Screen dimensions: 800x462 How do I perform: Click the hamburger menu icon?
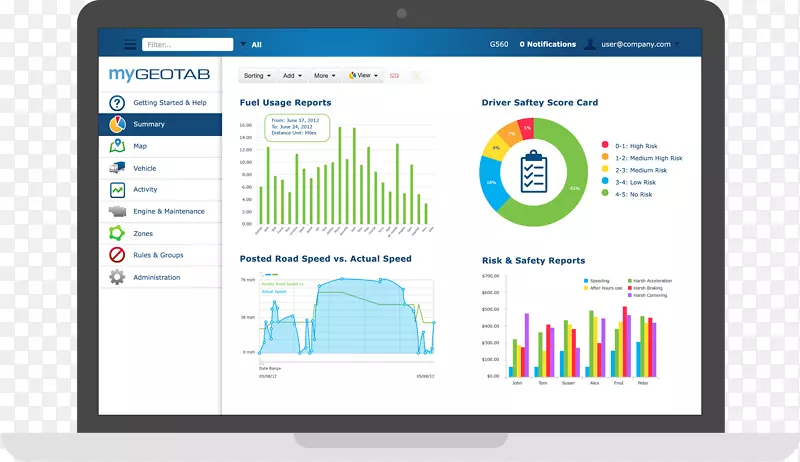pos(130,44)
